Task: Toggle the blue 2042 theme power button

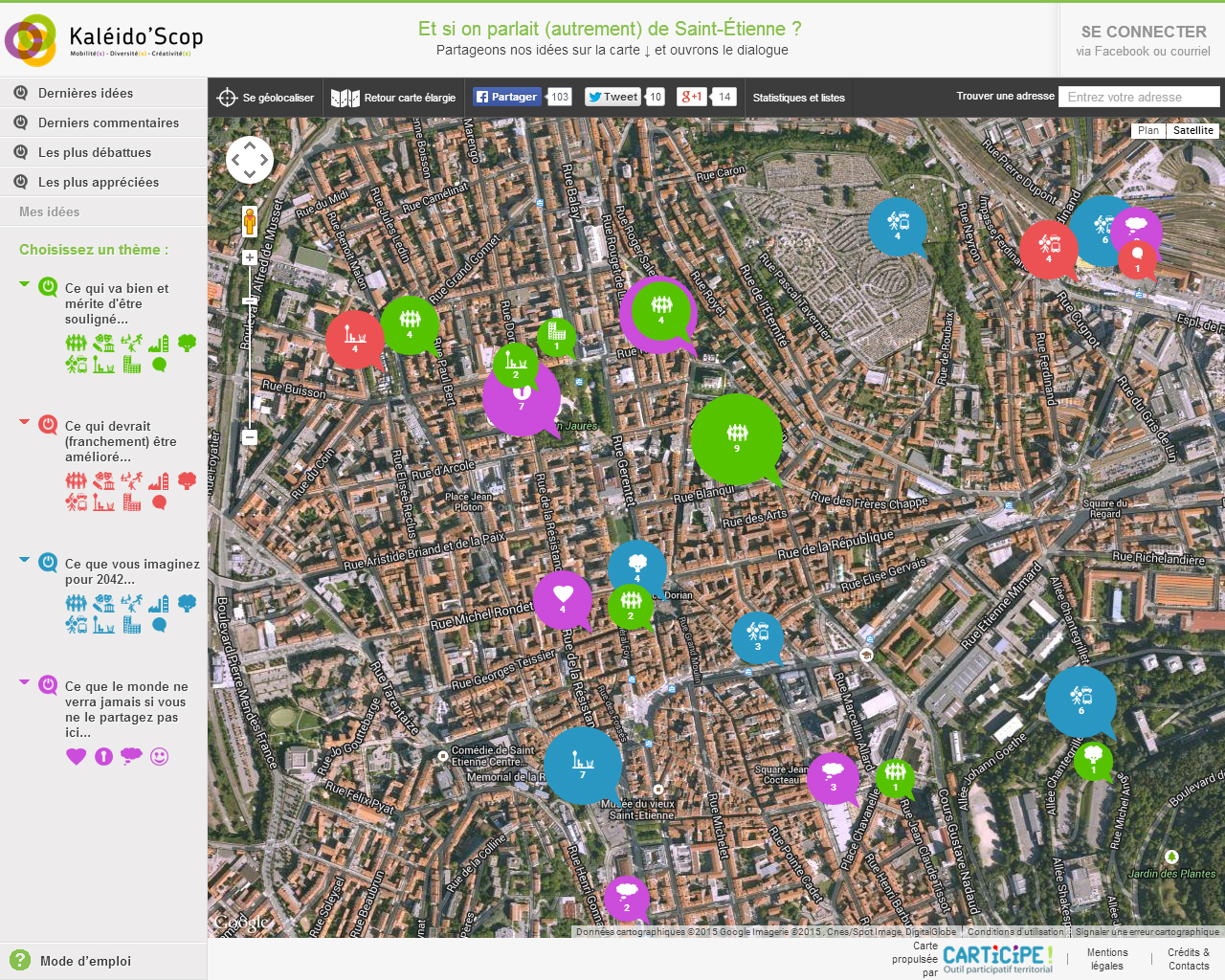Action: tap(48, 563)
